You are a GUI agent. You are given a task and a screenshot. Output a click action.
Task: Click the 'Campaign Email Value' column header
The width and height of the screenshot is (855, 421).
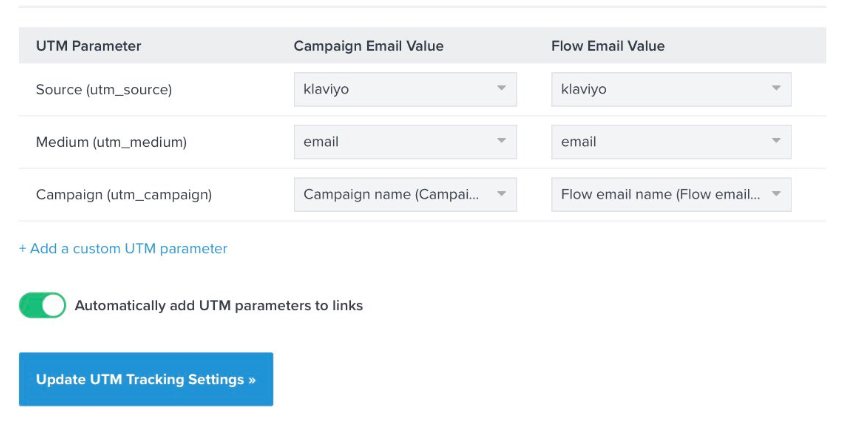pyautogui.click(x=369, y=46)
